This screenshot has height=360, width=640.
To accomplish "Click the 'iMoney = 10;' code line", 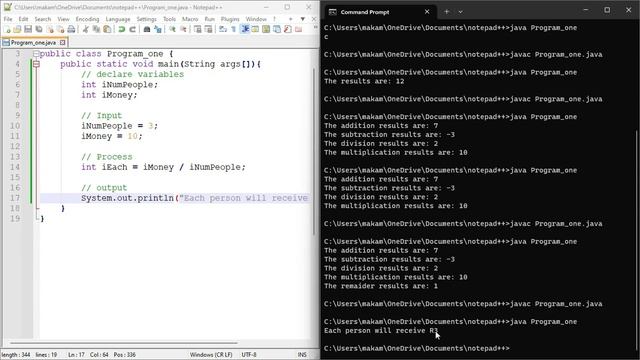I will tap(111, 136).
